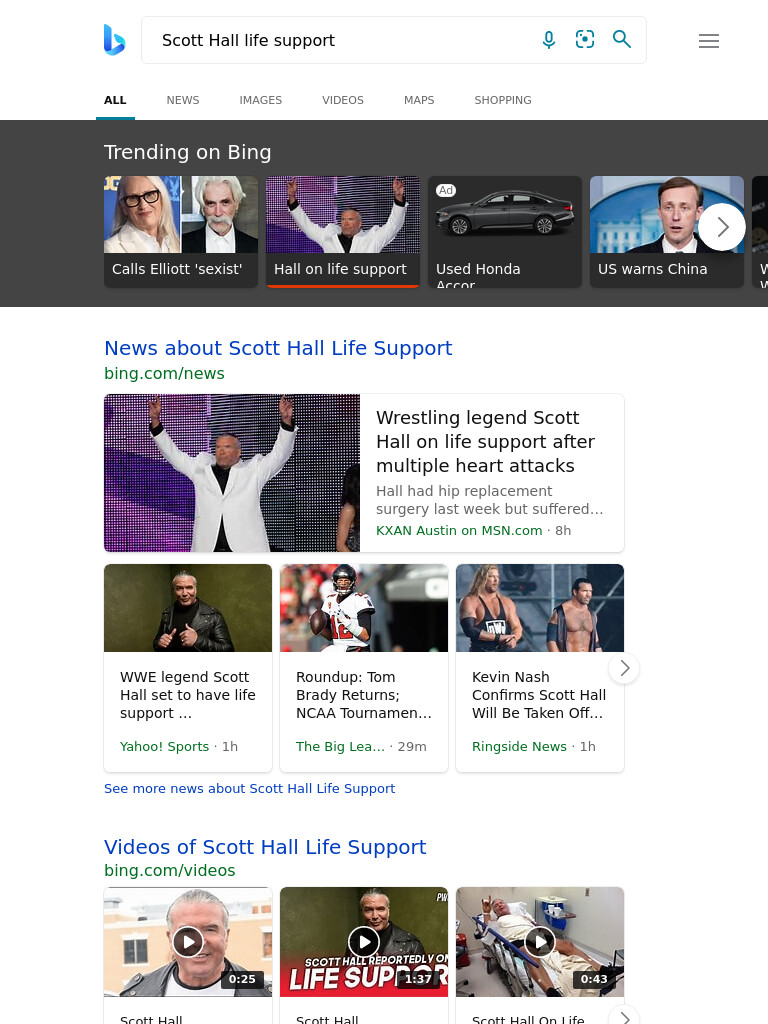This screenshot has height=1024, width=768.
Task: Open visual search camera icon
Action: [585, 40]
